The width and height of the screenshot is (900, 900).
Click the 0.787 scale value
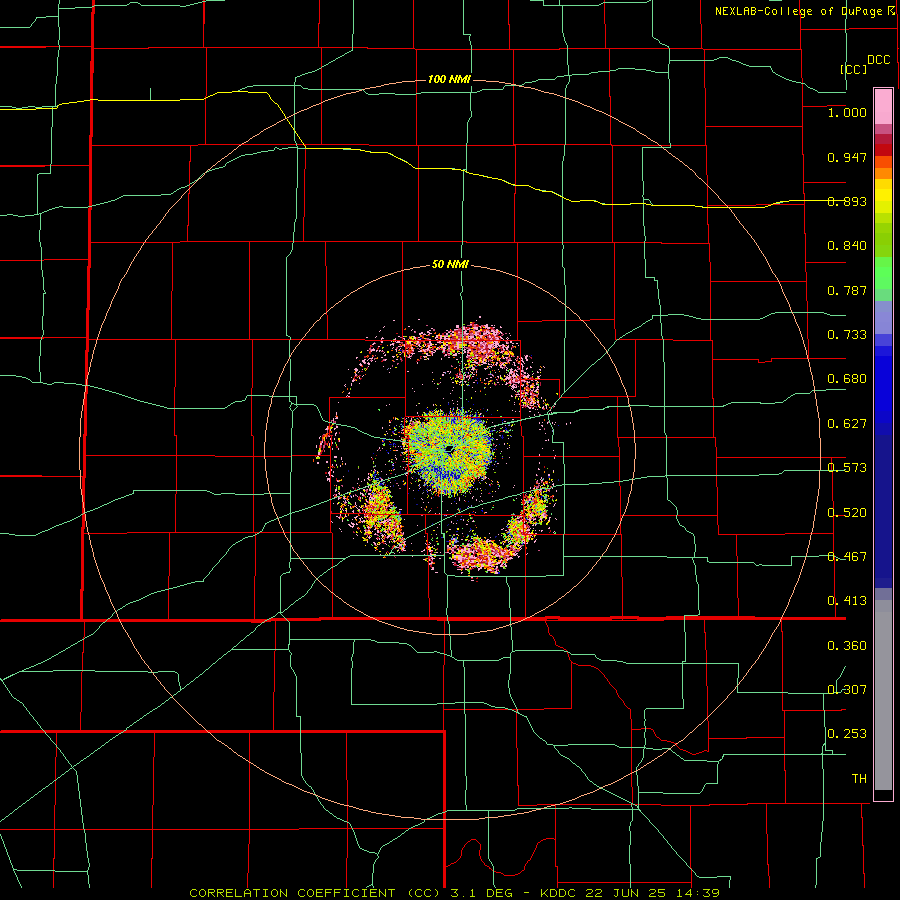847,290
